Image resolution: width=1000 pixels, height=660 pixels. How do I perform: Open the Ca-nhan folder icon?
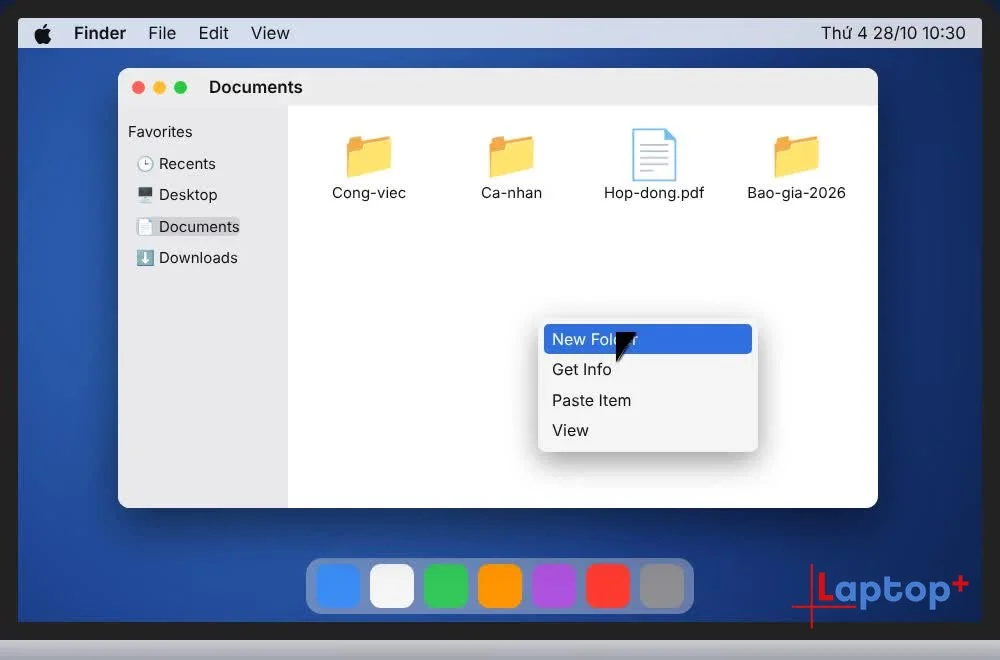tap(511, 156)
